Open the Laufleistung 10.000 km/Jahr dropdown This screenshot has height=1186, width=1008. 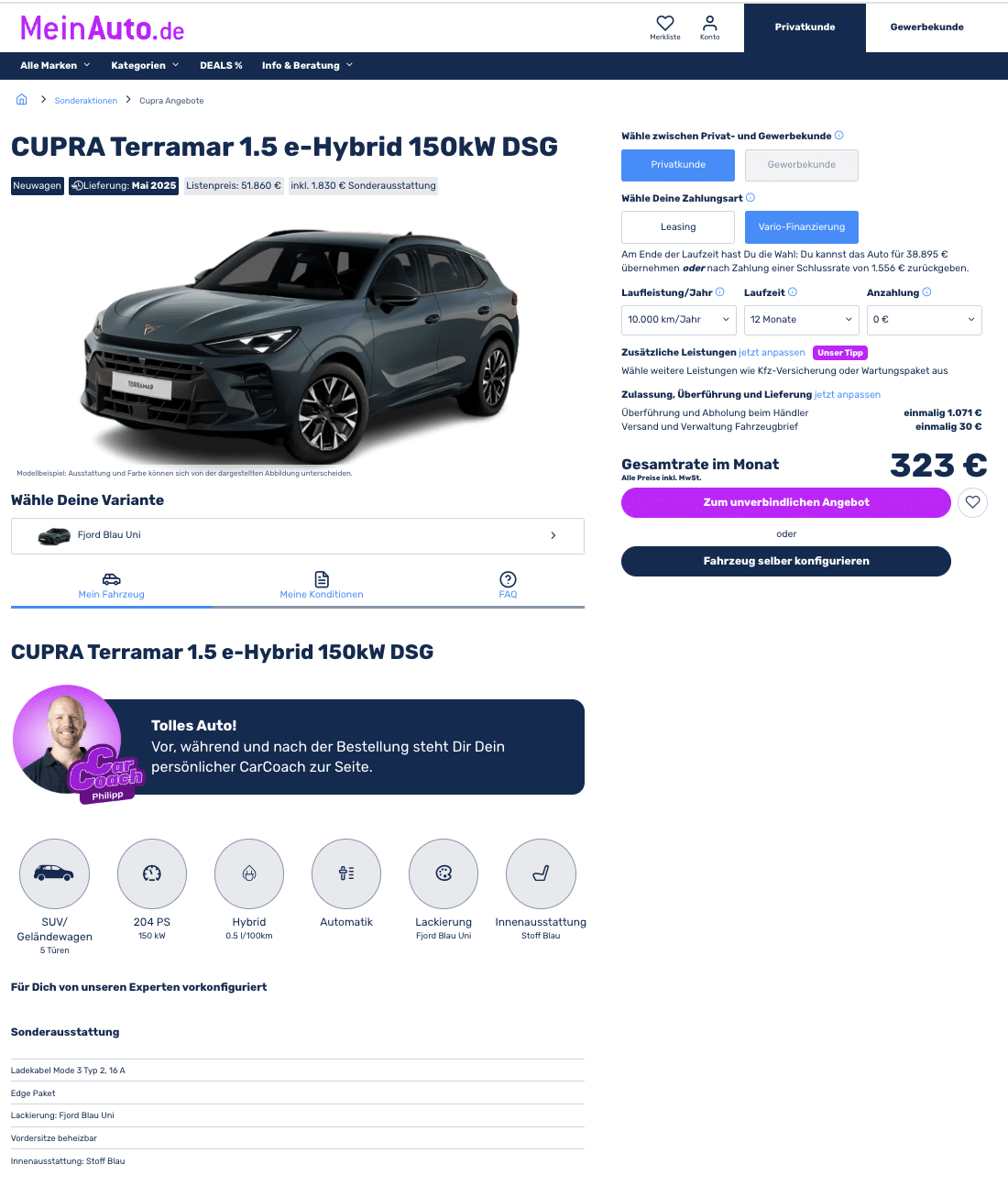679,320
